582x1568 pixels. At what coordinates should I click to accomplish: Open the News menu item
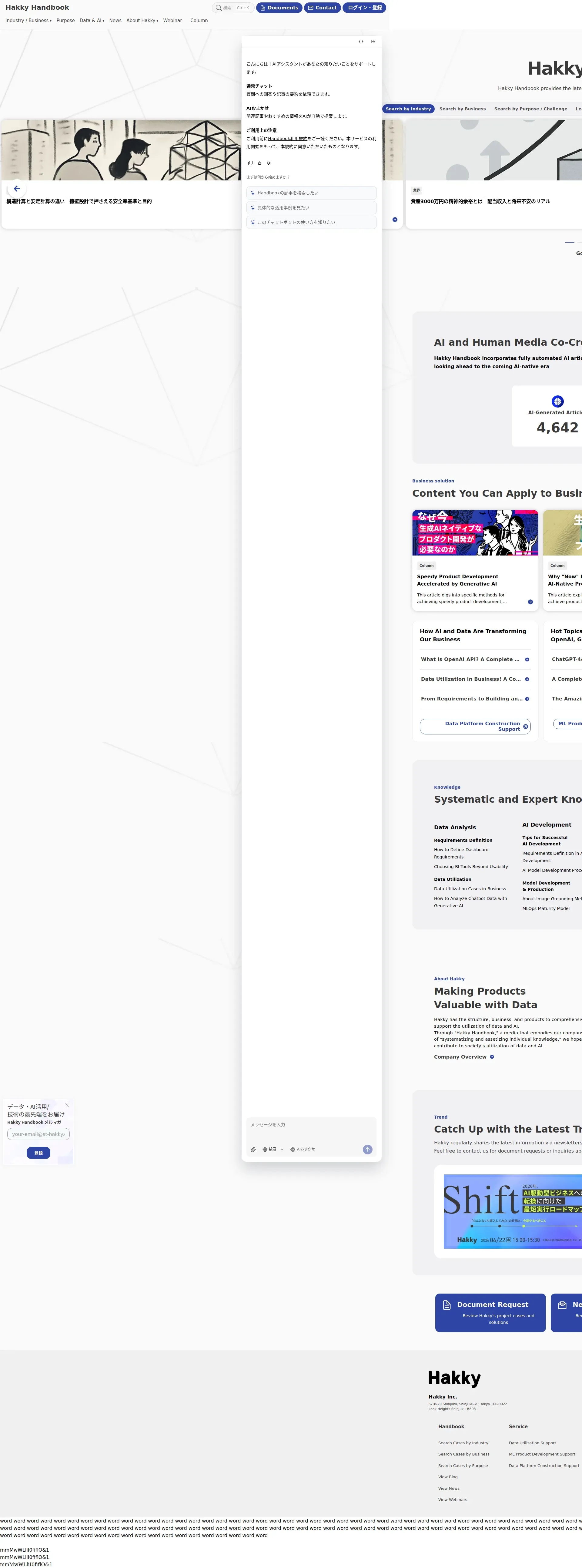[x=115, y=21]
